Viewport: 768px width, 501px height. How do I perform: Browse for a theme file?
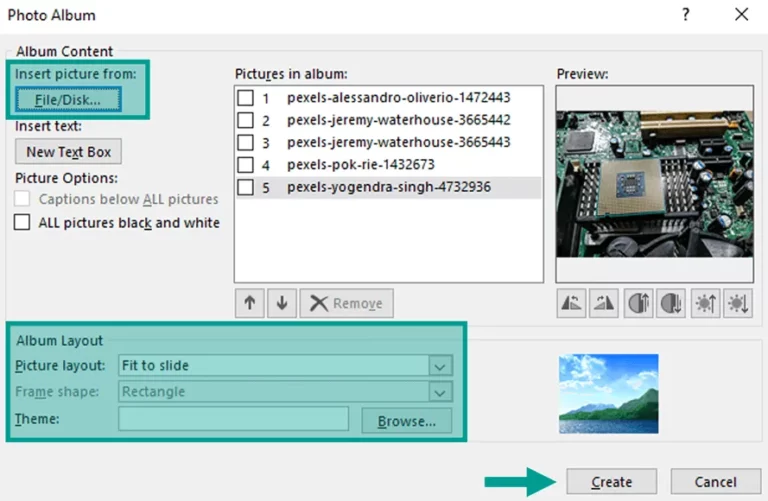pos(407,421)
